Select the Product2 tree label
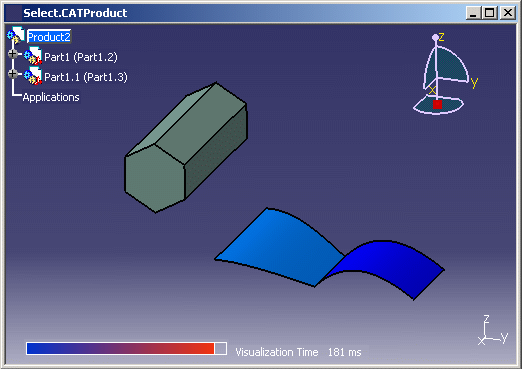 pyautogui.click(x=49, y=37)
